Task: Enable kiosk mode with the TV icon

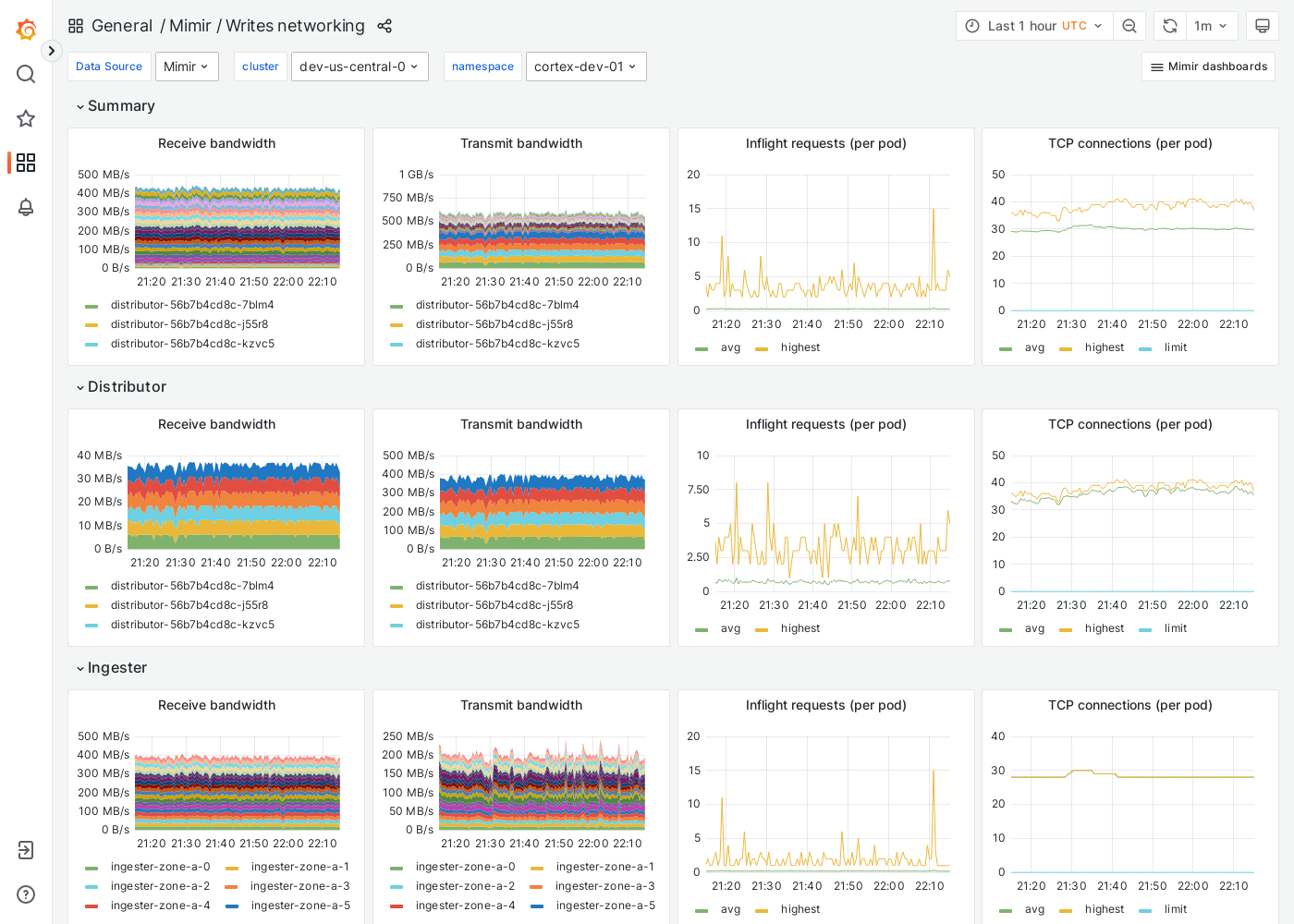Action: (x=1263, y=26)
